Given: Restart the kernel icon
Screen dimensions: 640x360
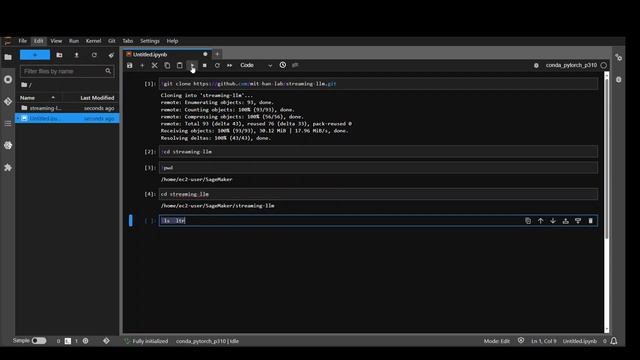Looking at the screenshot, I should [217, 65].
